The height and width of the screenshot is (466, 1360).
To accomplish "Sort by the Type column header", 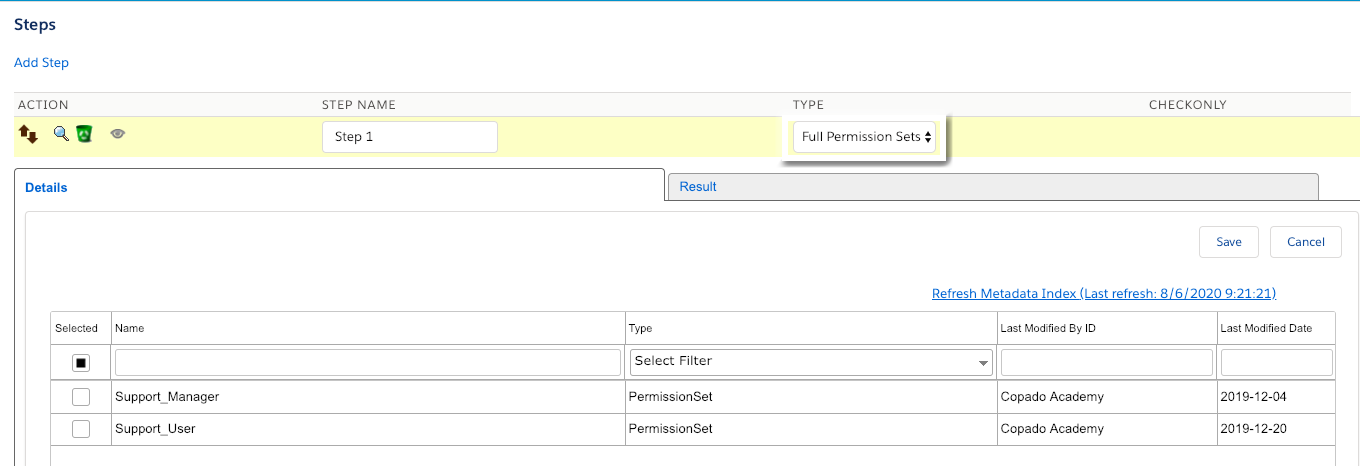I will coord(811,328).
